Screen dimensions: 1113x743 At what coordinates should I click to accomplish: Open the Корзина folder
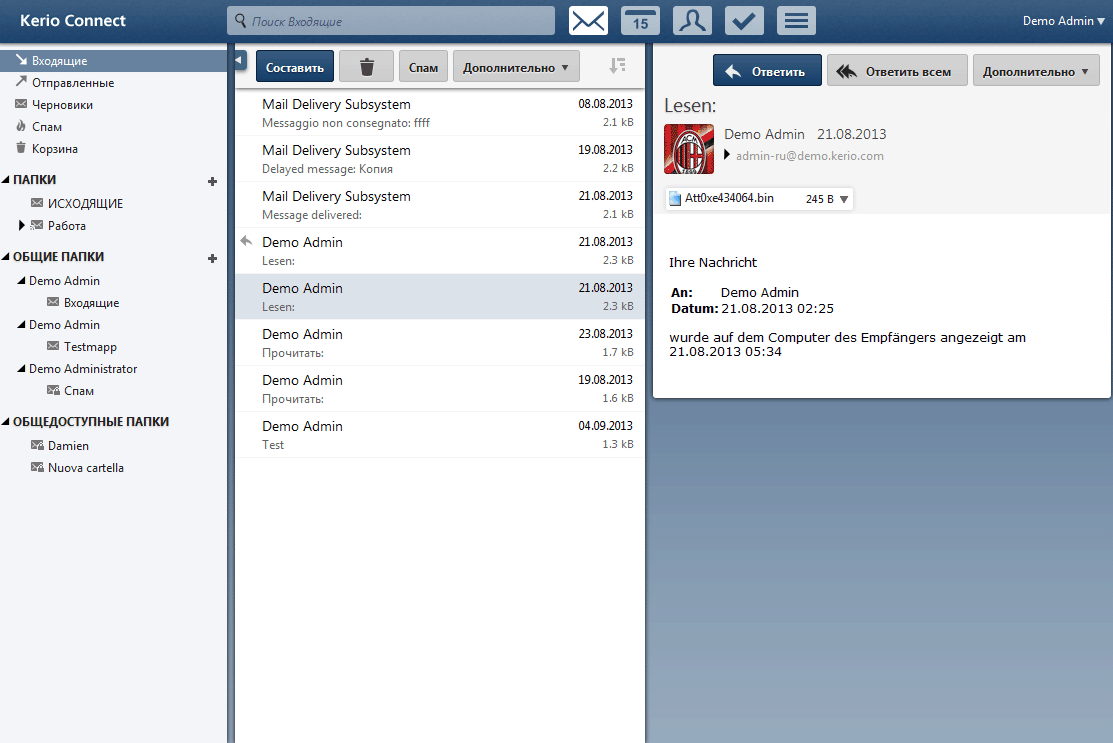(x=54, y=149)
